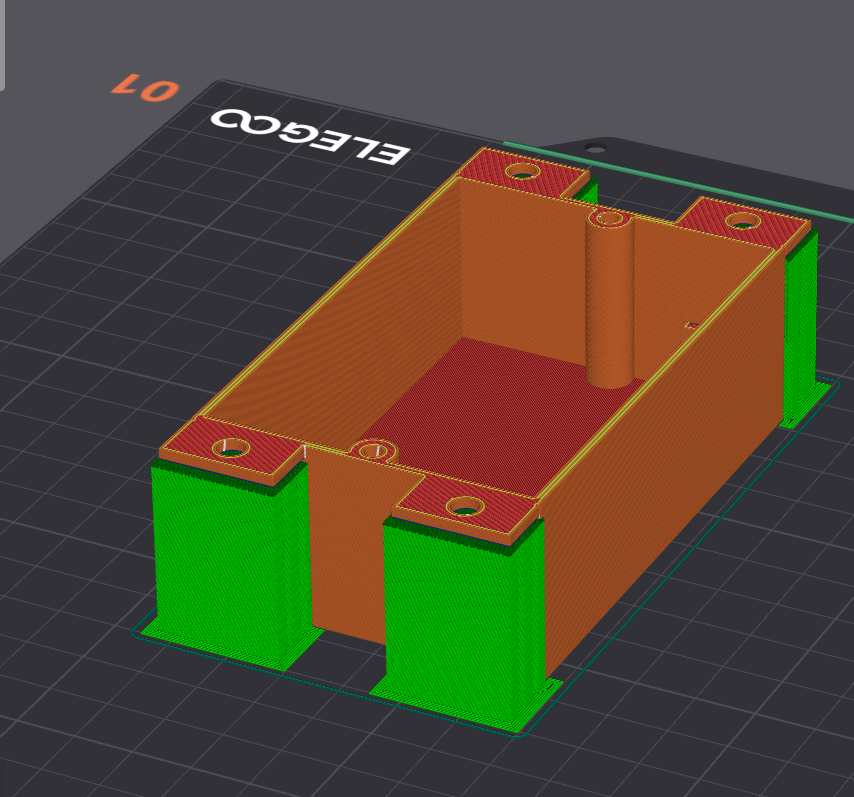Click the screw hole on the front-right mounting tab

[x=465, y=507]
